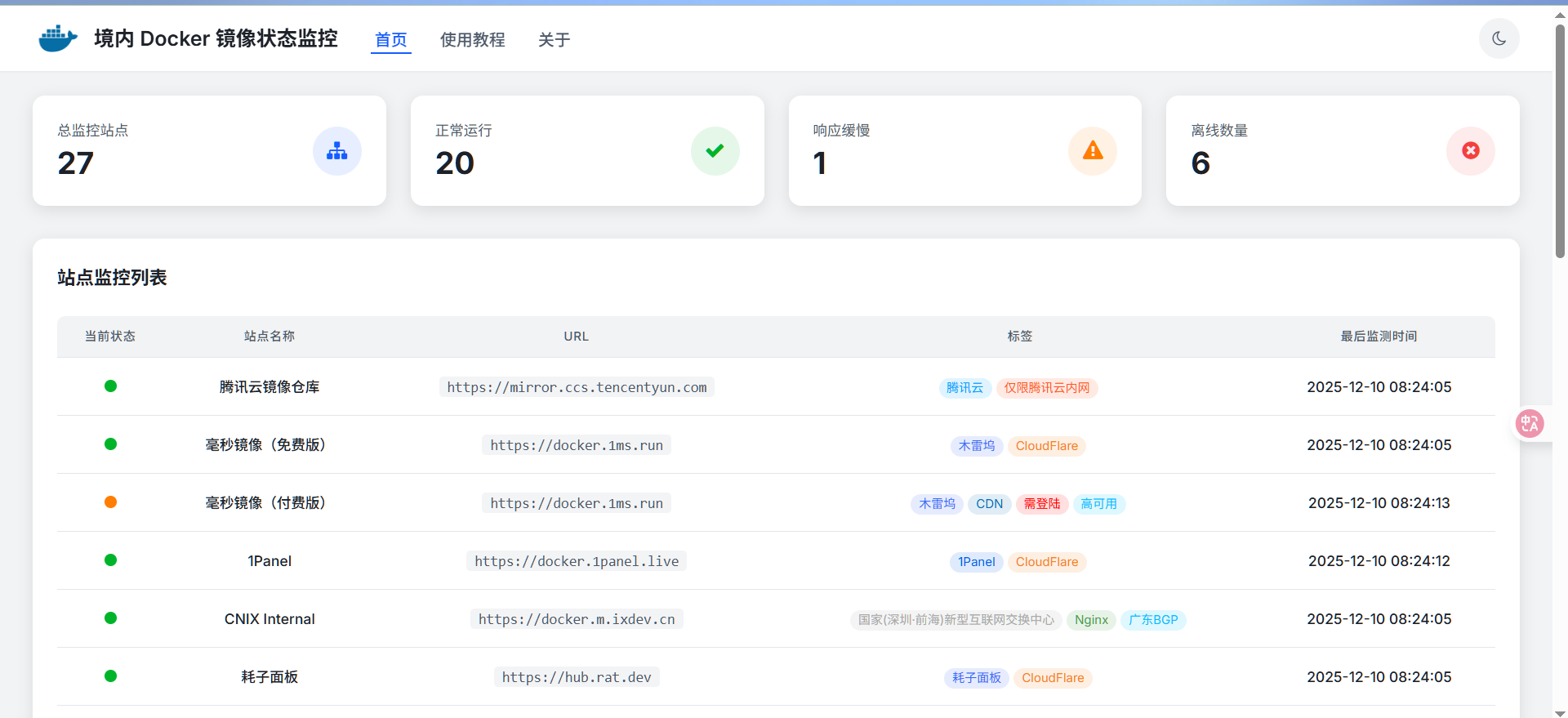Open docker.1ms.run URL in 付费版 row
Image resolution: width=1568 pixels, height=718 pixels.
577,503
